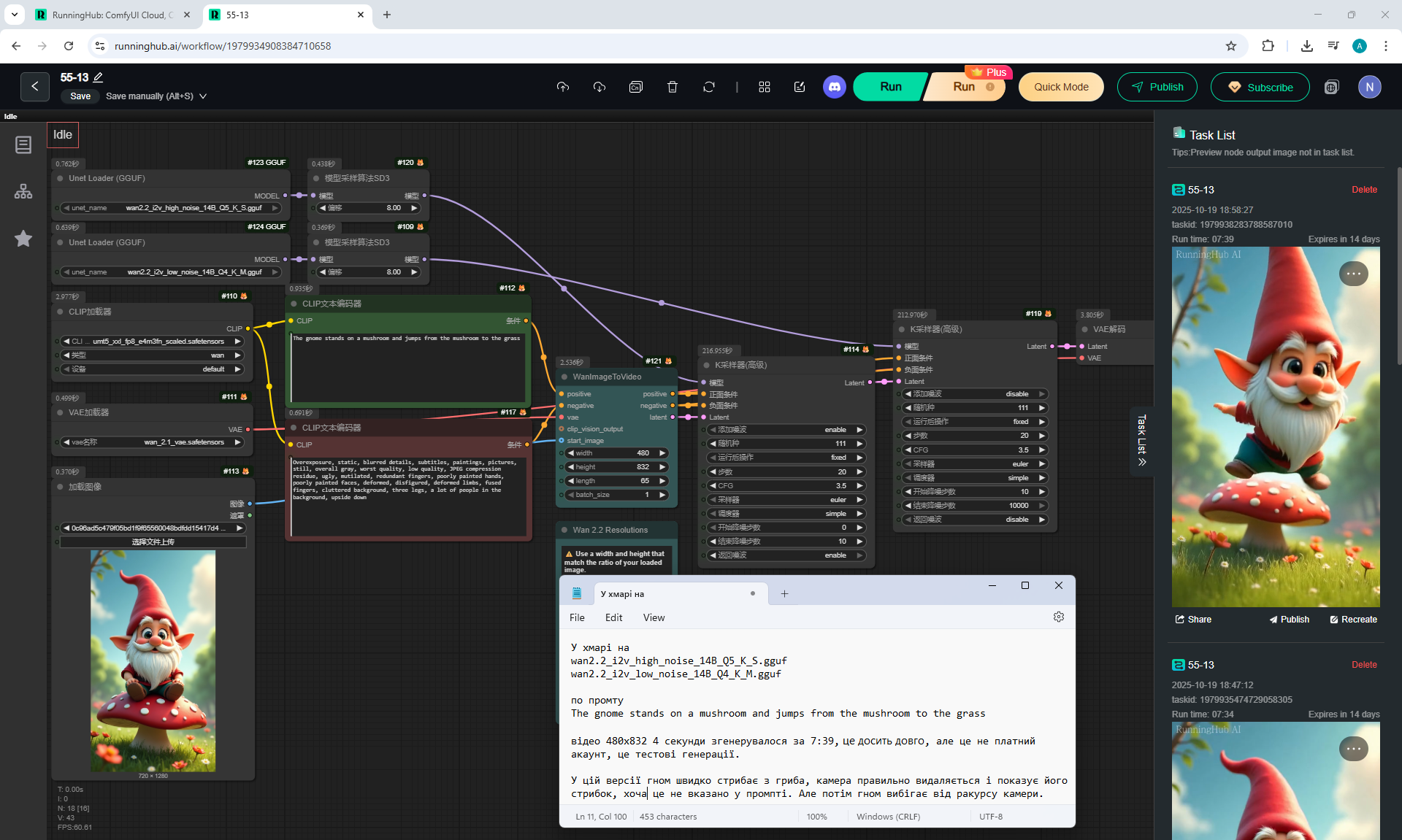The image size is (1402, 840).
Task: Click the node tree sidebar icon
Action: tap(23, 191)
